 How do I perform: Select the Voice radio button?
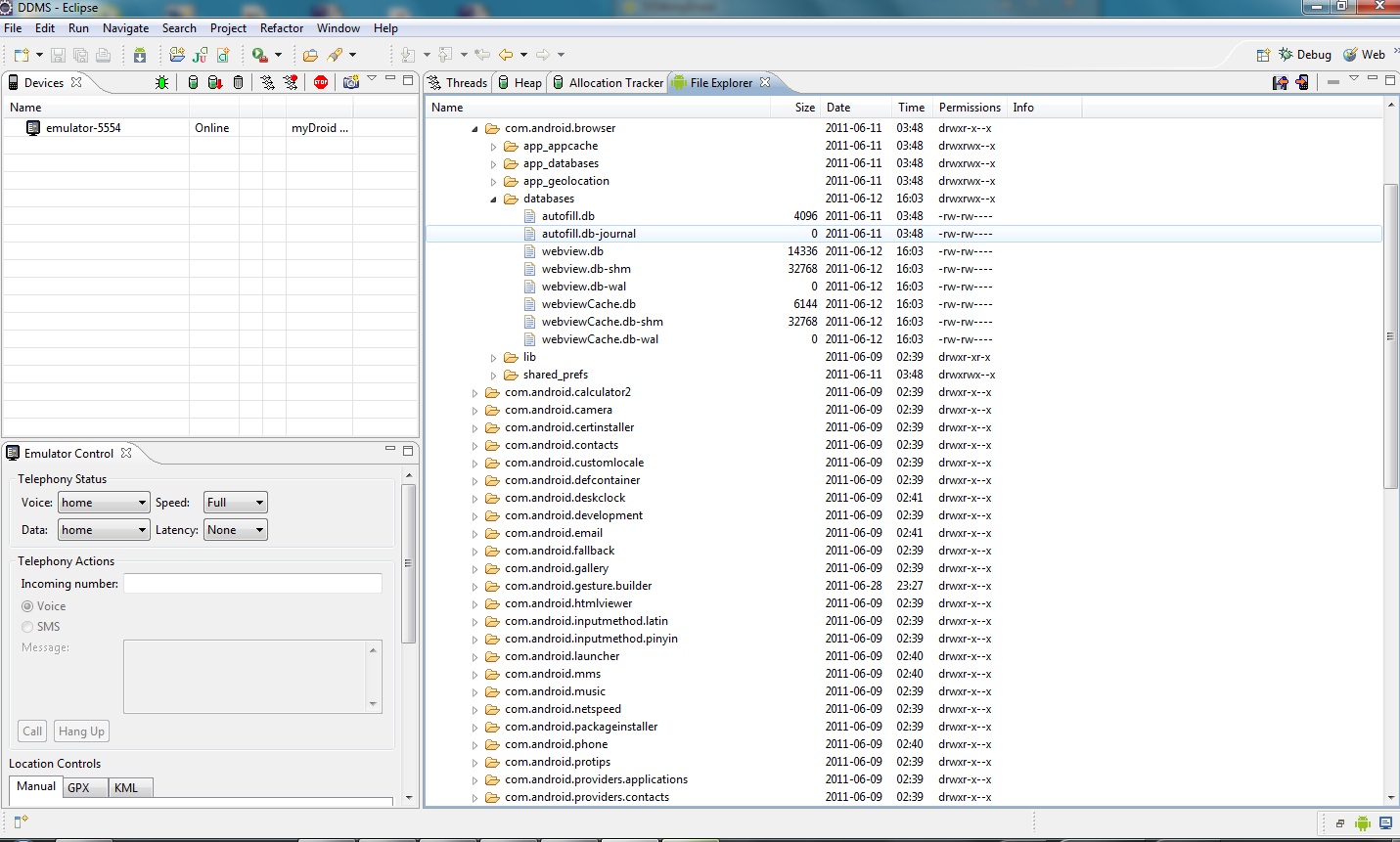27,606
